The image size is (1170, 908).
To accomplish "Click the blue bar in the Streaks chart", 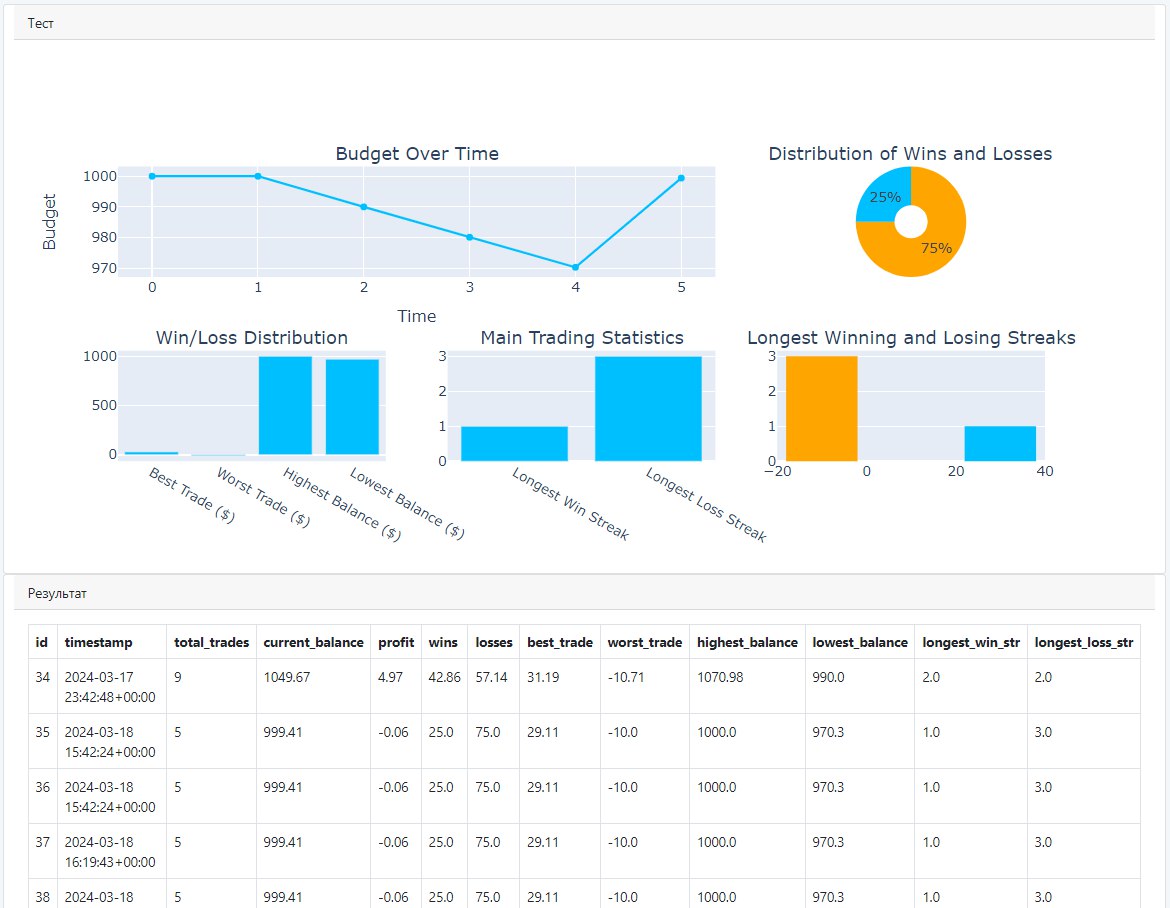I will pos(1000,443).
